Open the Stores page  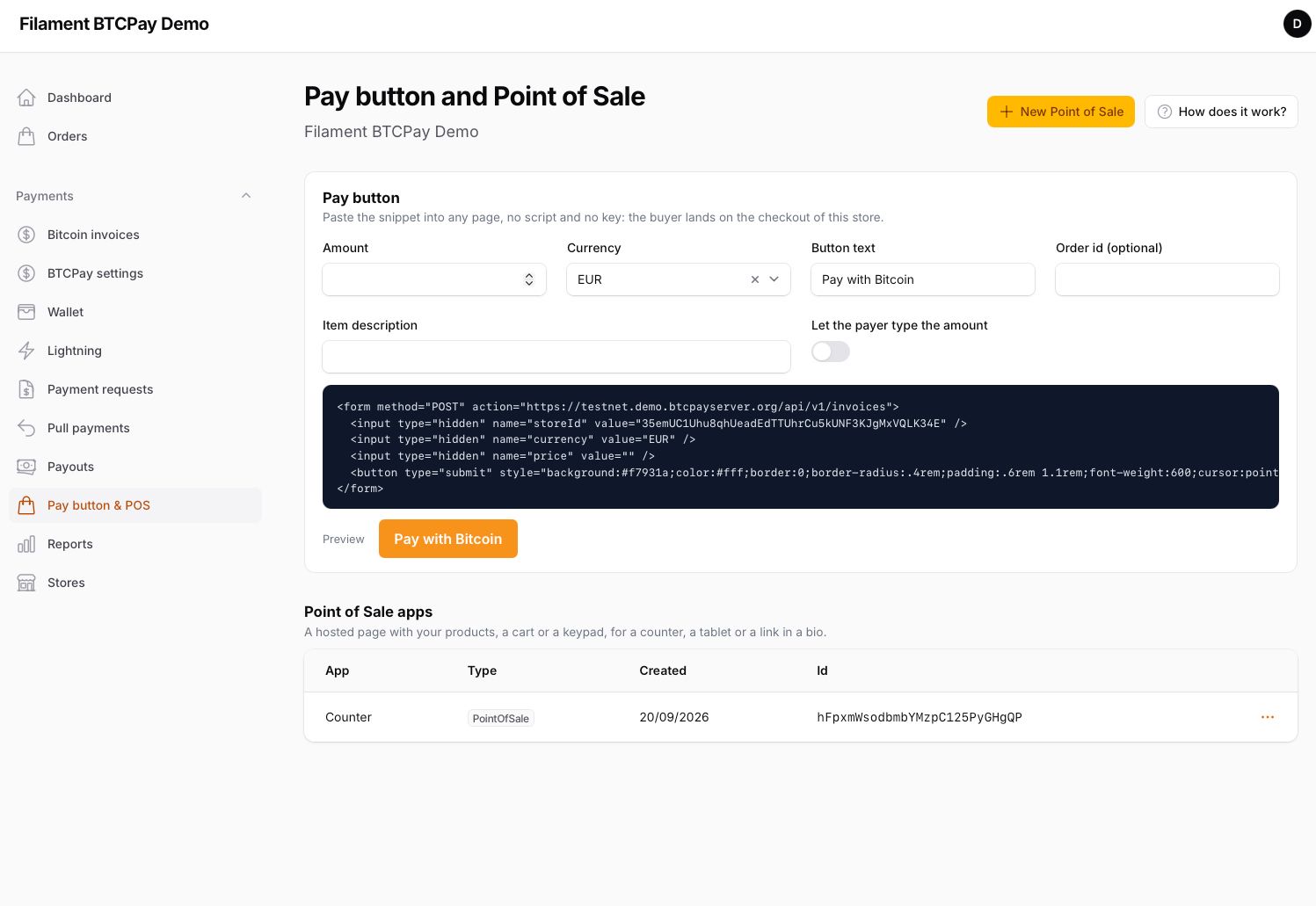click(x=135, y=583)
